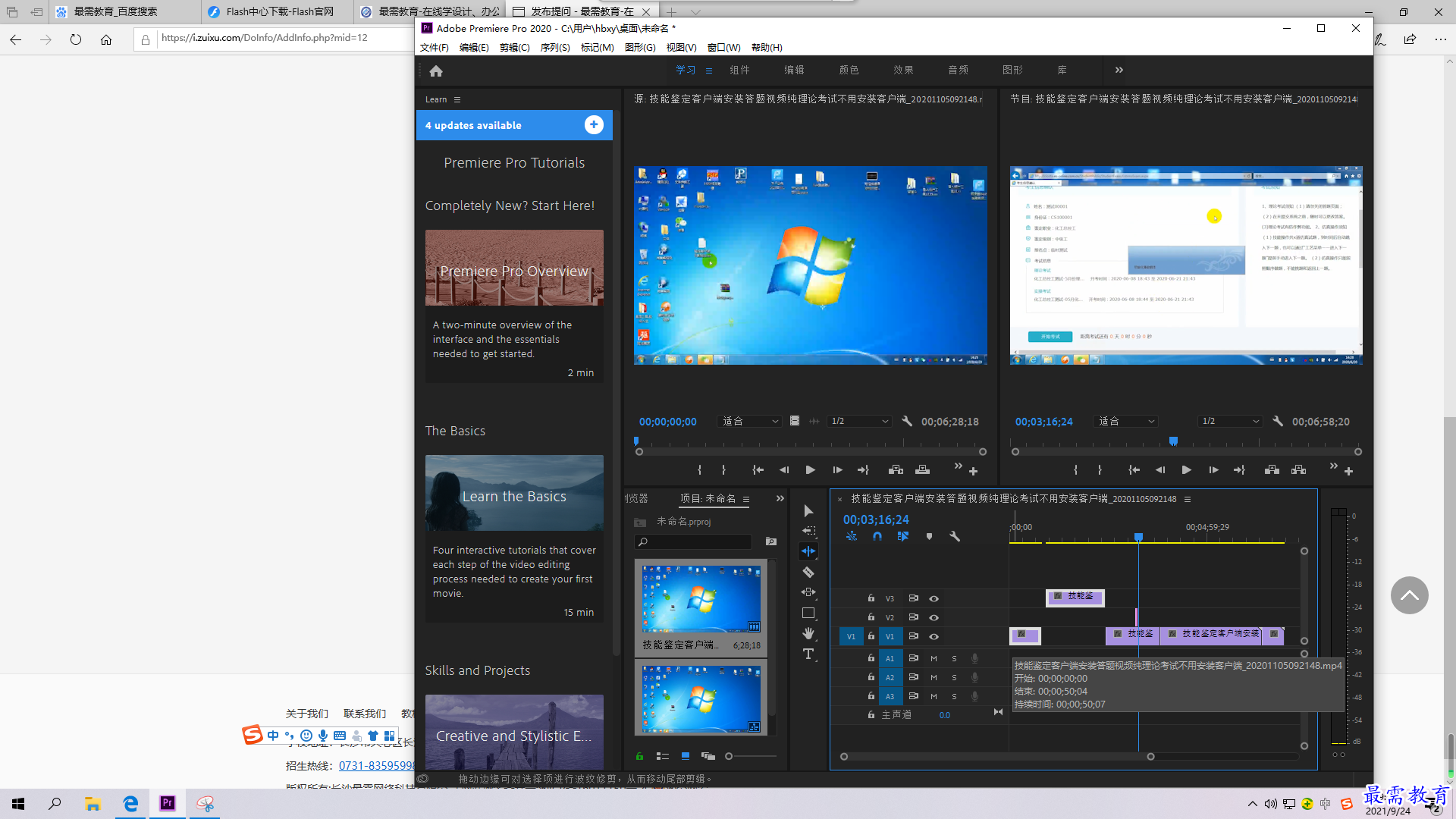
Task: Expand workspace overflow chevrons
Action: [x=1119, y=70]
